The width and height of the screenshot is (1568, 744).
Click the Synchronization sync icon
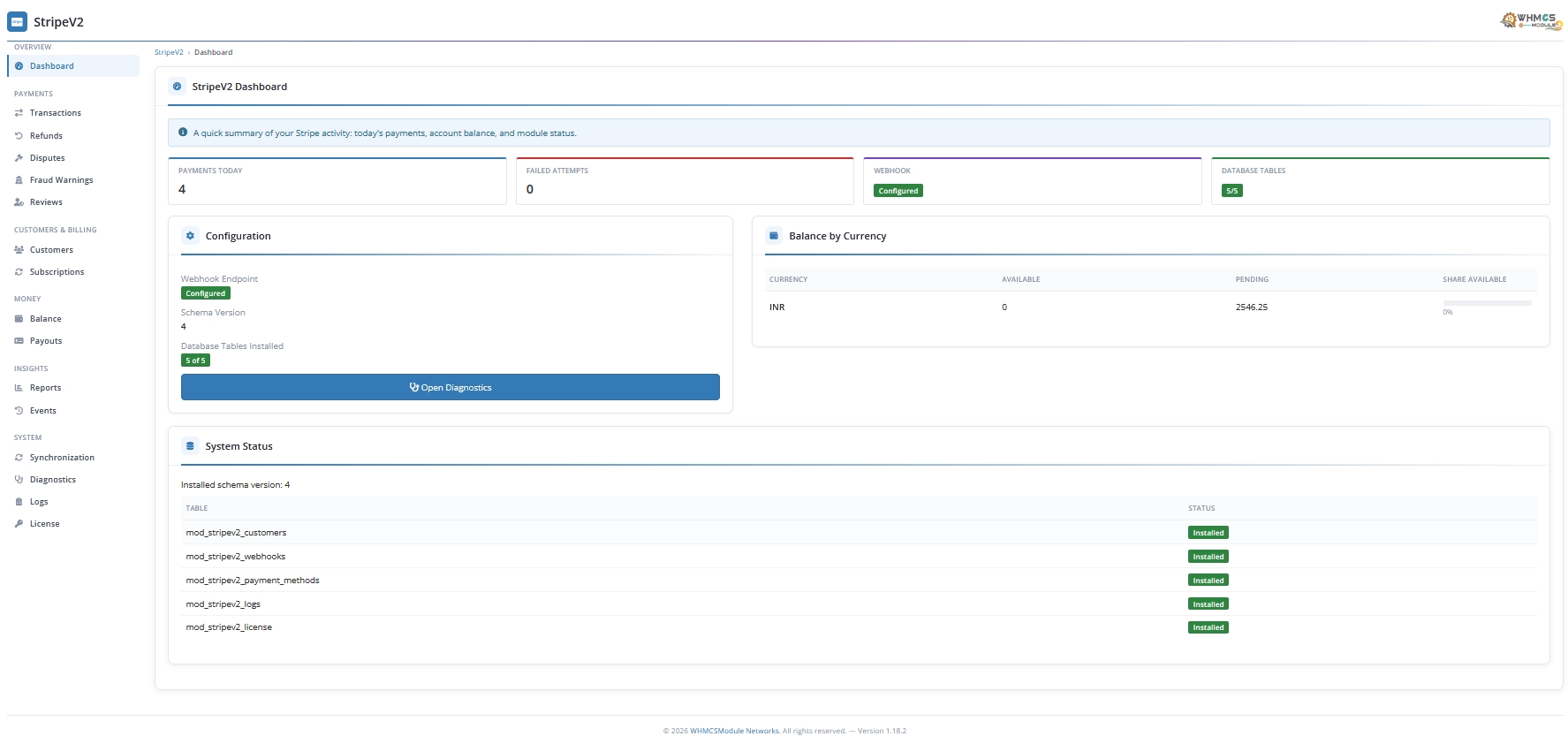coord(19,458)
